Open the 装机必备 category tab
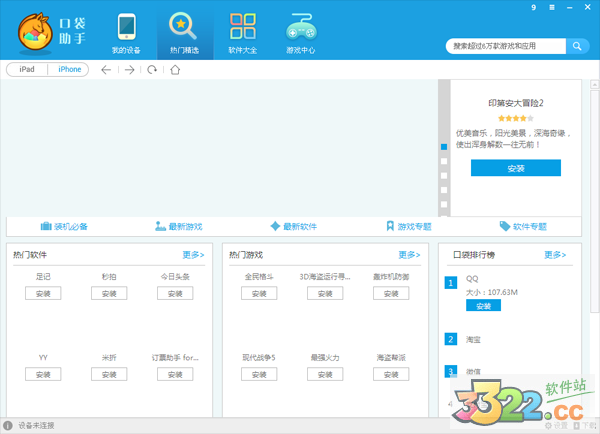Viewport: 600px width, 434px height. tap(64, 227)
